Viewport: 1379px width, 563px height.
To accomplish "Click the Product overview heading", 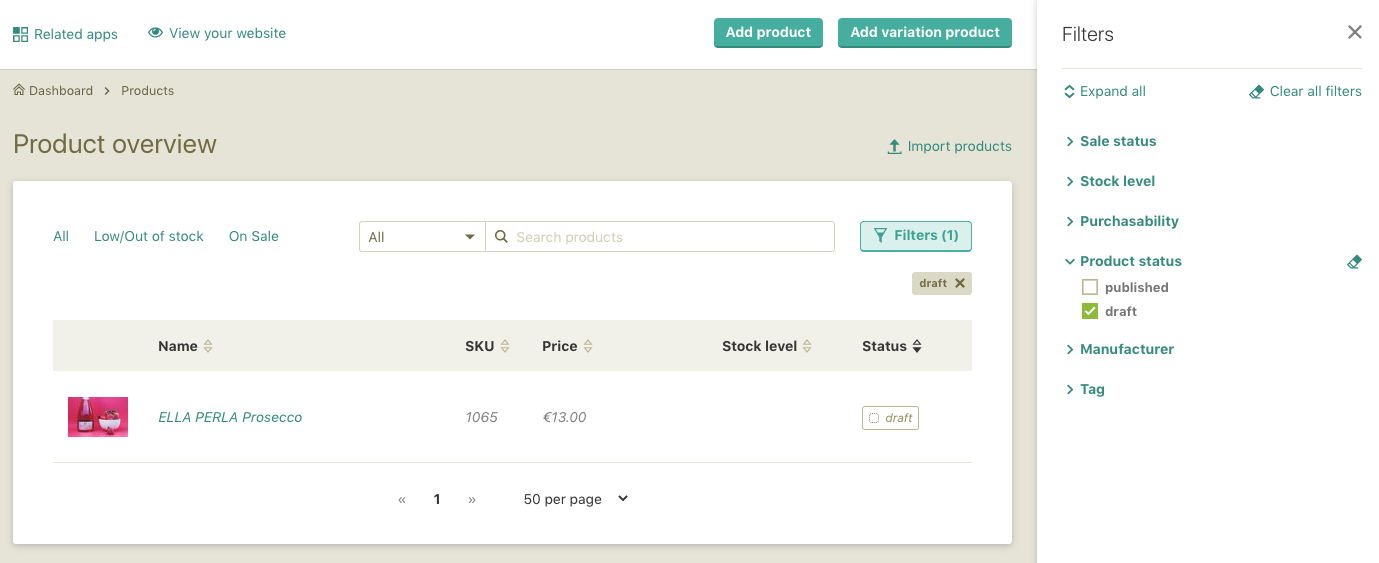I will (115, 144).
